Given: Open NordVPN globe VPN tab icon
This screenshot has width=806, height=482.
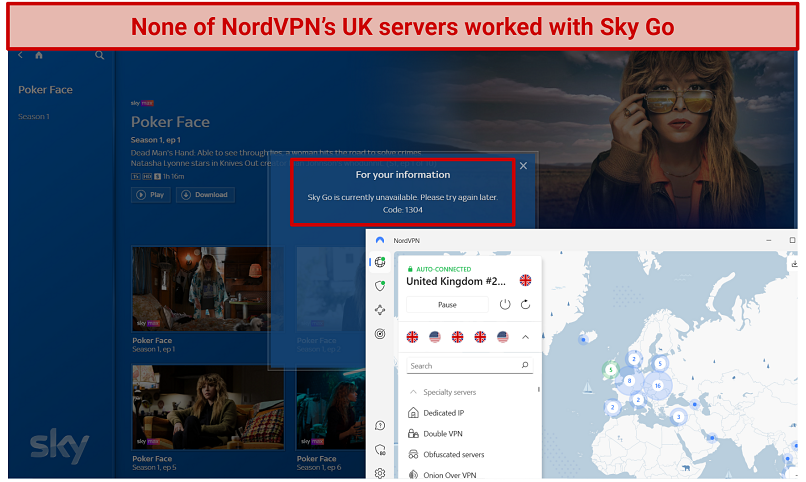Looking at the screenshot, I should point(380,262).
